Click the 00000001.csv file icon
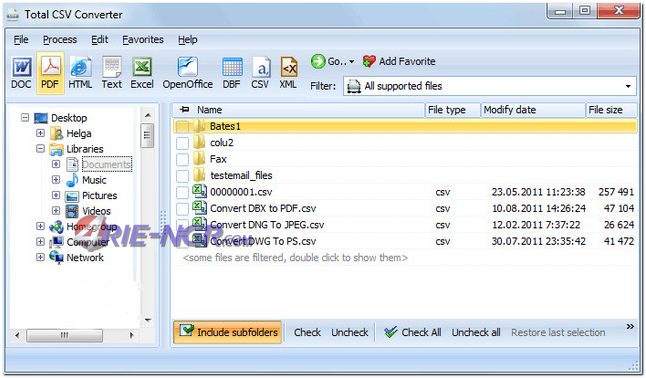Image resolution: width=646 pixels, height=378 pixels. (x=199, y=191)
